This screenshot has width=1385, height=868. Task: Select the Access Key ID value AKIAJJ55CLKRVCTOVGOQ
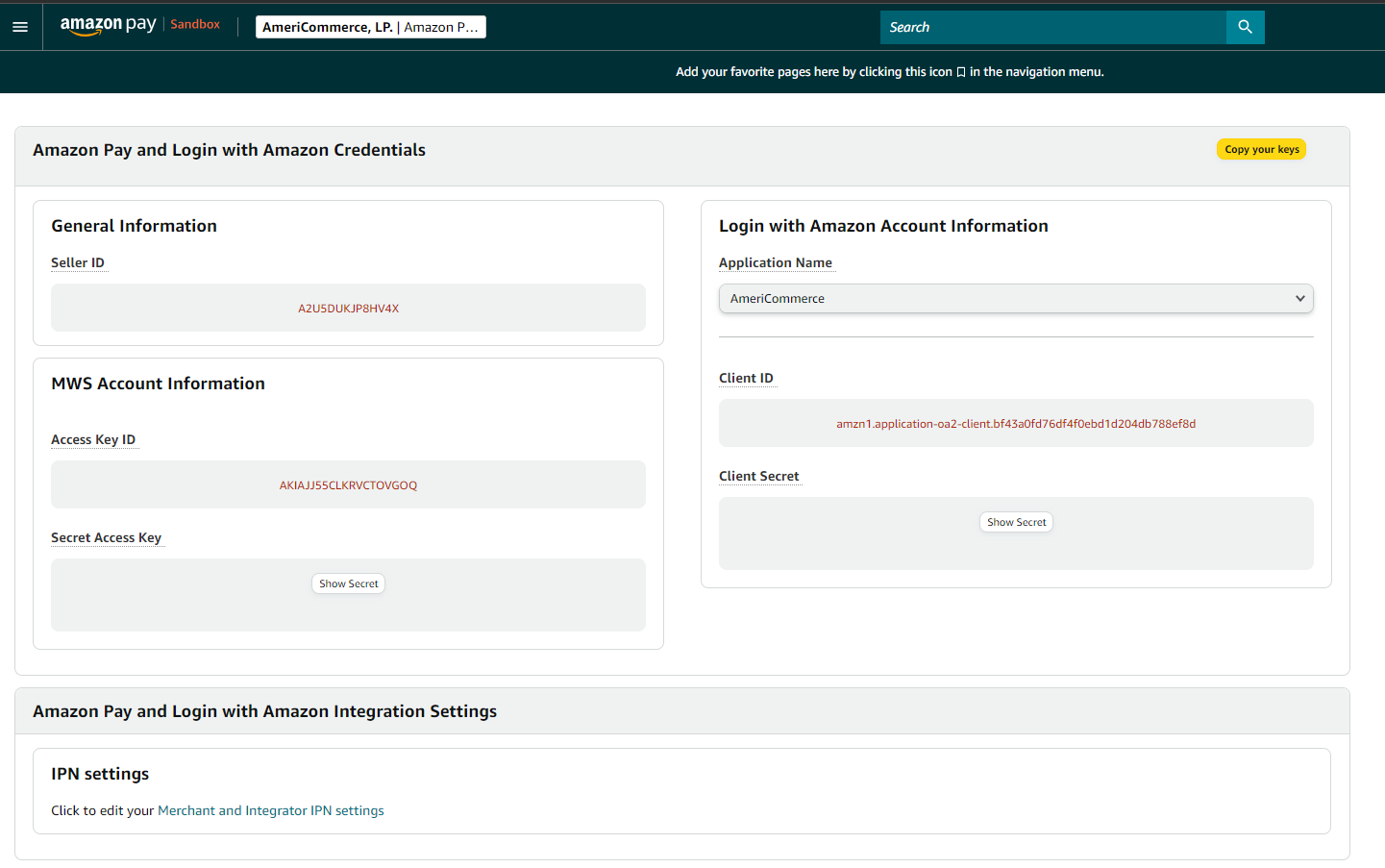[x=348, y=485]
